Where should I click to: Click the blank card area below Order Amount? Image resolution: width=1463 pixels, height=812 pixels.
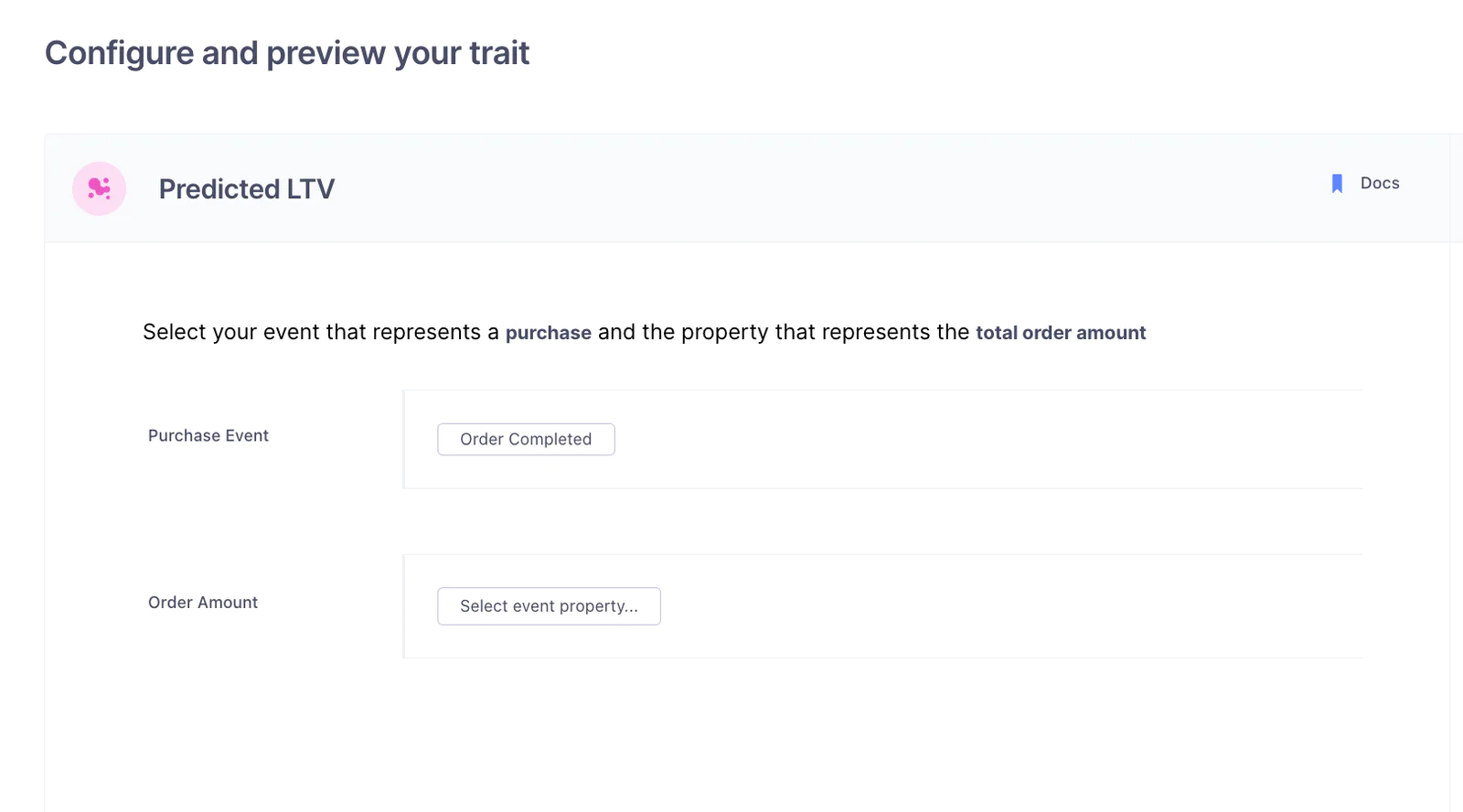point(731,732)
